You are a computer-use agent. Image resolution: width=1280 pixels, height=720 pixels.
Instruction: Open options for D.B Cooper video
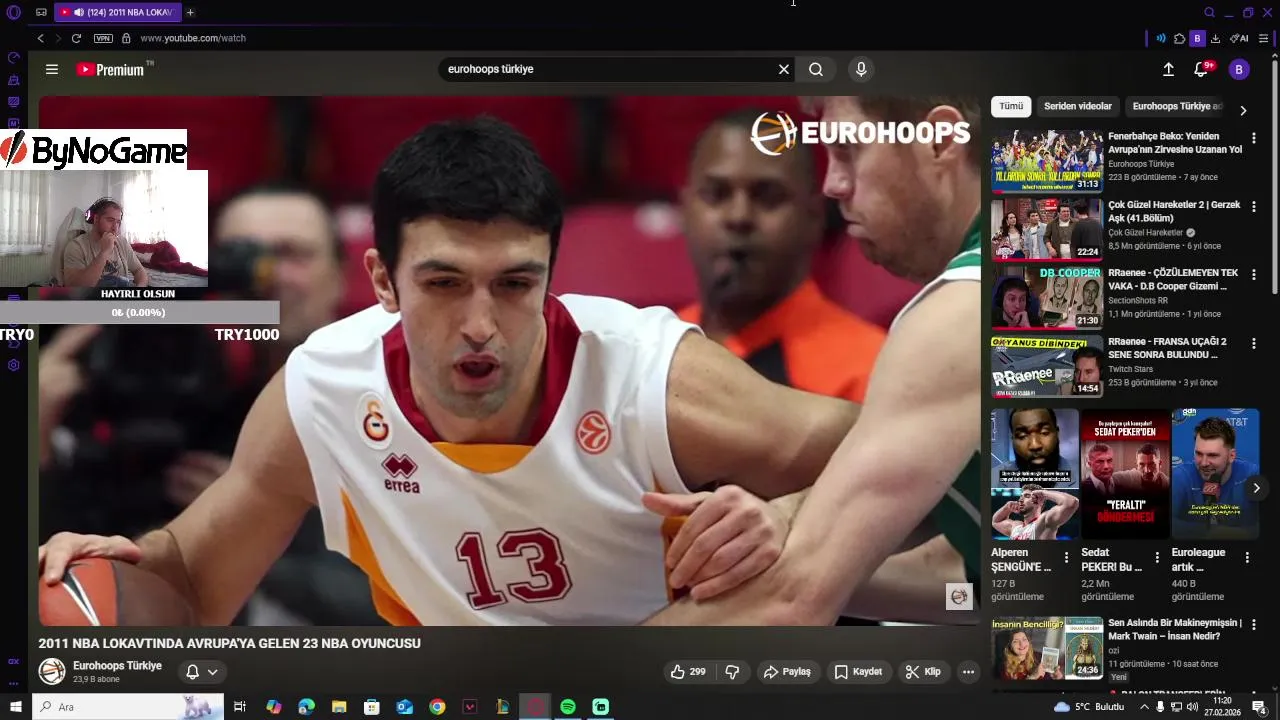(1253, 275)
